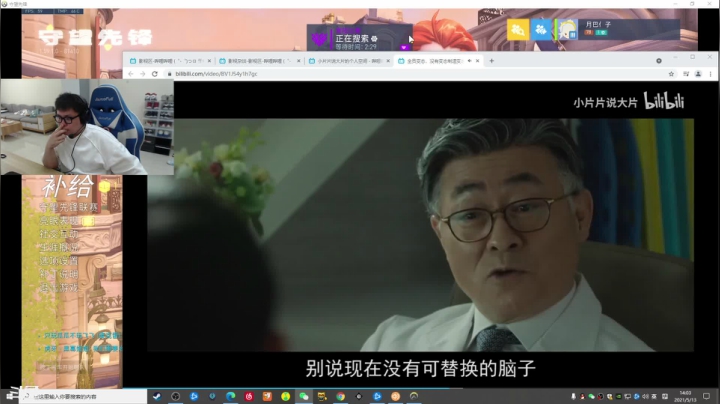Open Google Chrome from the taskbar
The width and height of the screenshot is (720, 404).
pyautogui.click(x=341, y=396)
